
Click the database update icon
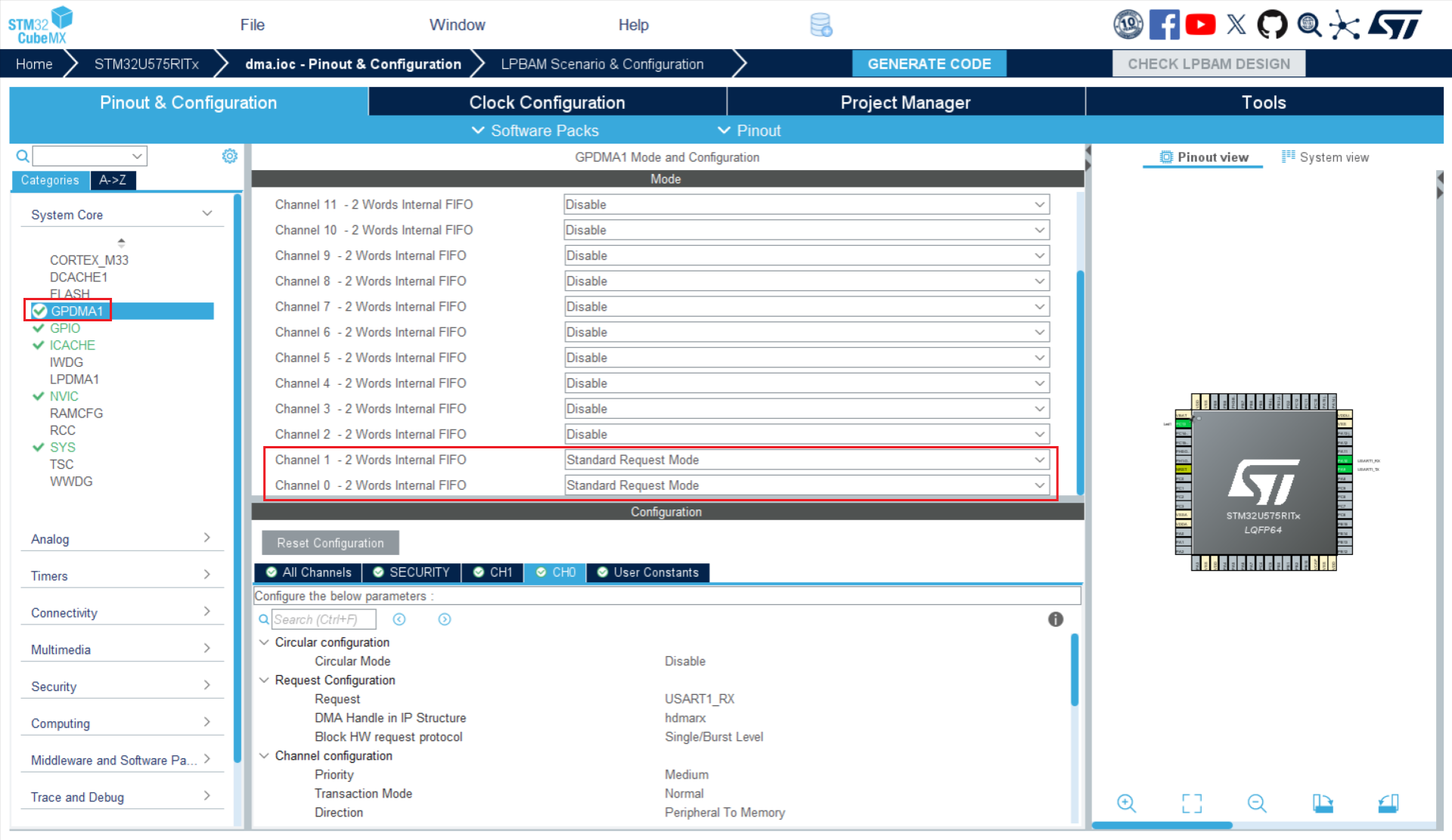pyautogui.click(x=821, y=25)
